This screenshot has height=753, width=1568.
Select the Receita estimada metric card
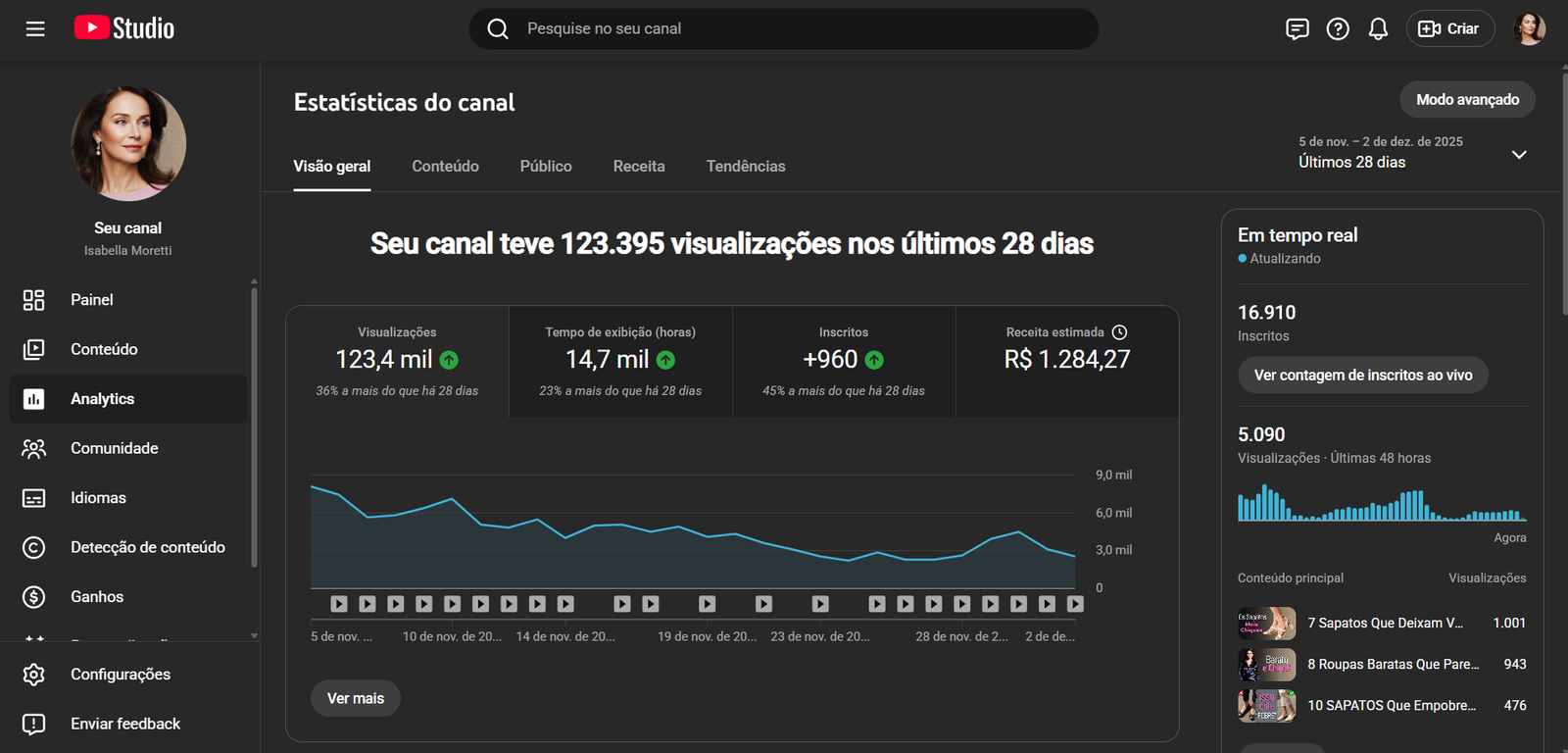pyautogui.click(x=1067, y=362)
